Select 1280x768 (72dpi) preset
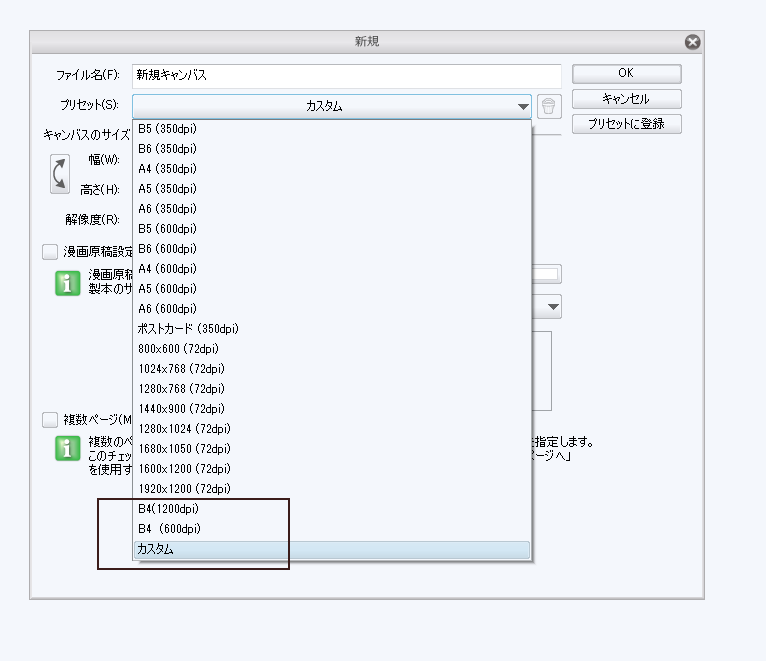766x661 pixels. click(x=332, y=389)
